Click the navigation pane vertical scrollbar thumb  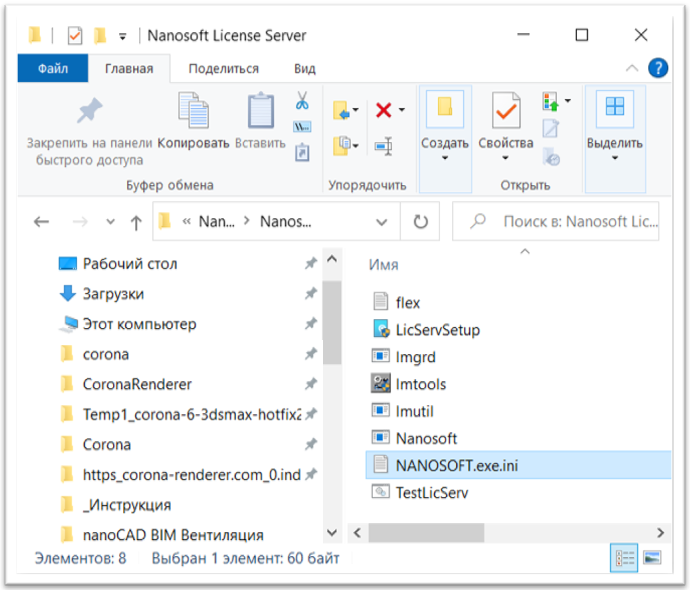[332, 322]
